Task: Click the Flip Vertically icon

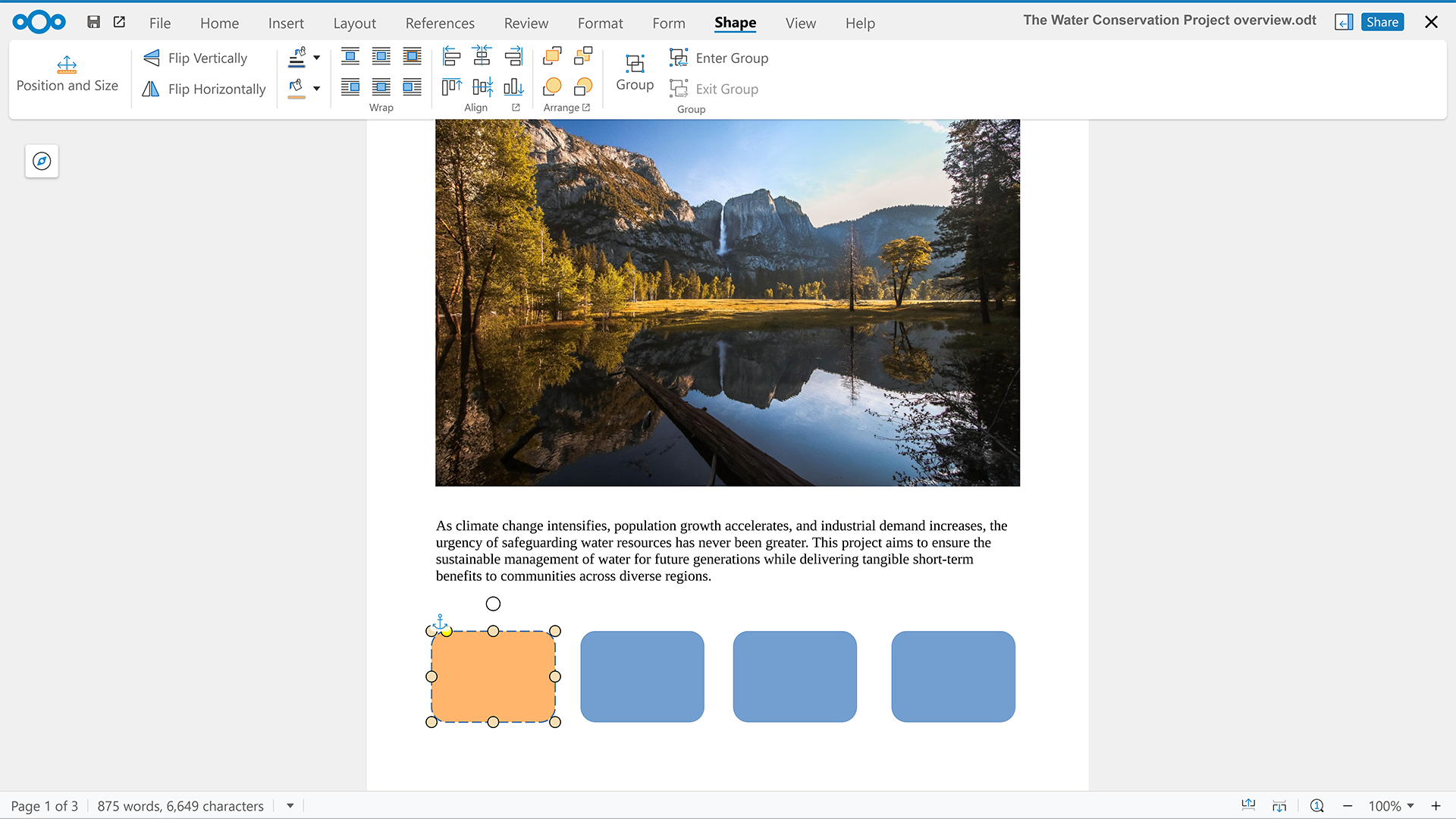Action: pos(152,58)
